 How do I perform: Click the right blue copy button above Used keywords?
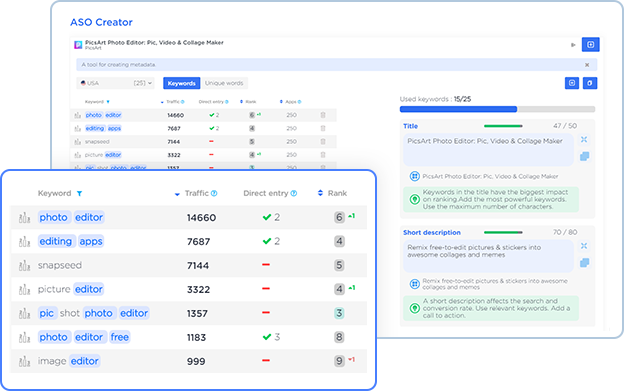coord(590,83)
